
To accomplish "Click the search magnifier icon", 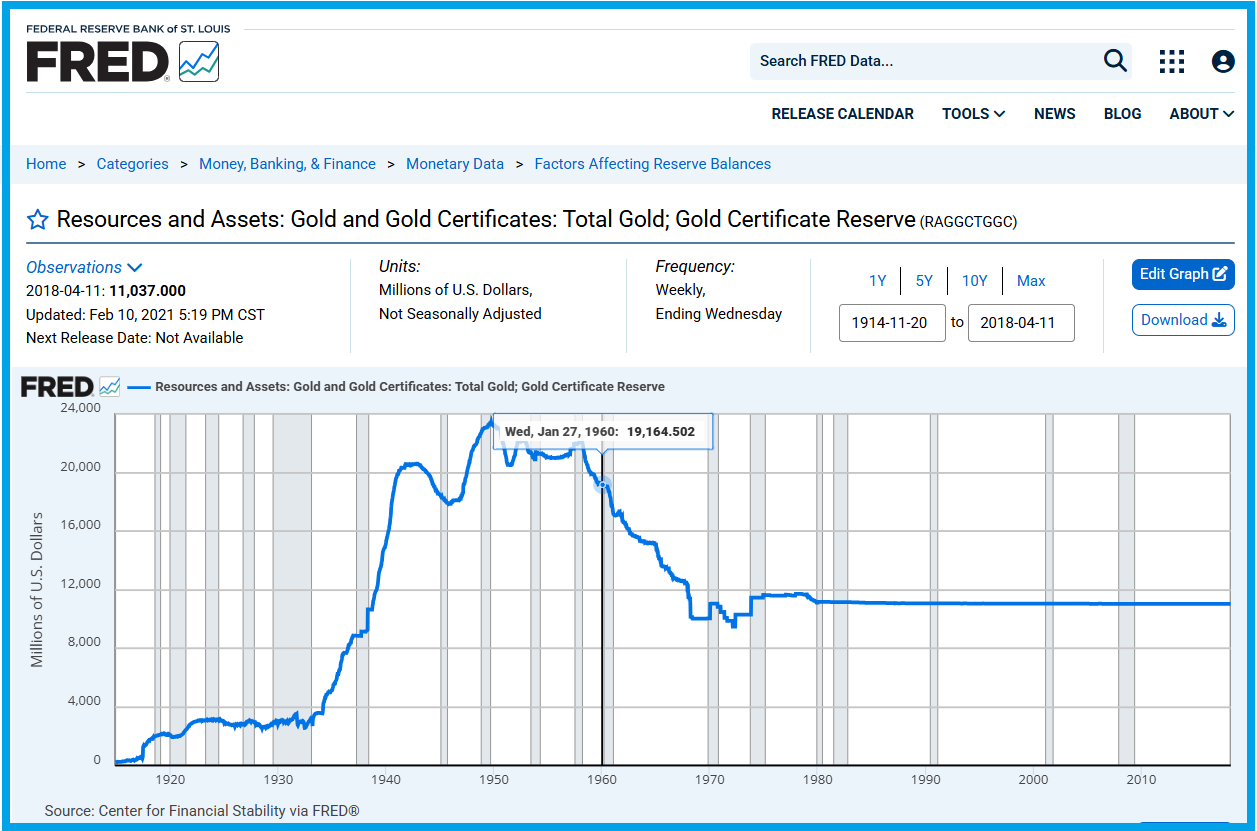I will coord(1115,61).
